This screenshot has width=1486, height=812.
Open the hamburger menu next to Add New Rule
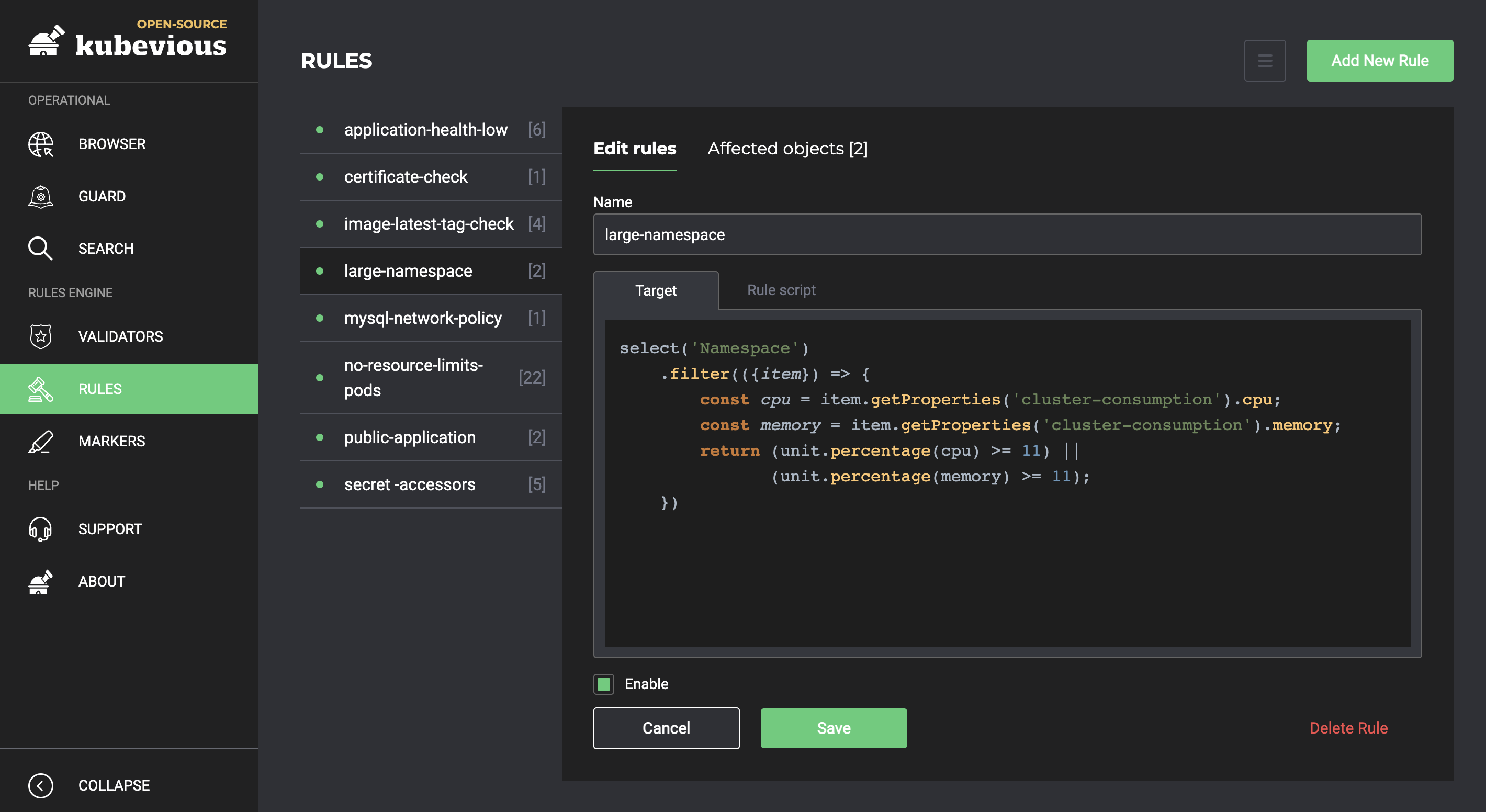click(x=1265, y=61)
